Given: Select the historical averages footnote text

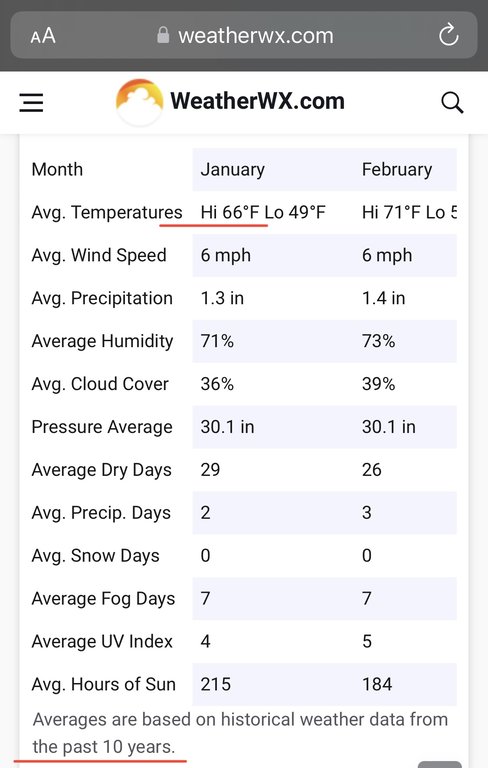Looking at the screenshot, I should [240, 733].
